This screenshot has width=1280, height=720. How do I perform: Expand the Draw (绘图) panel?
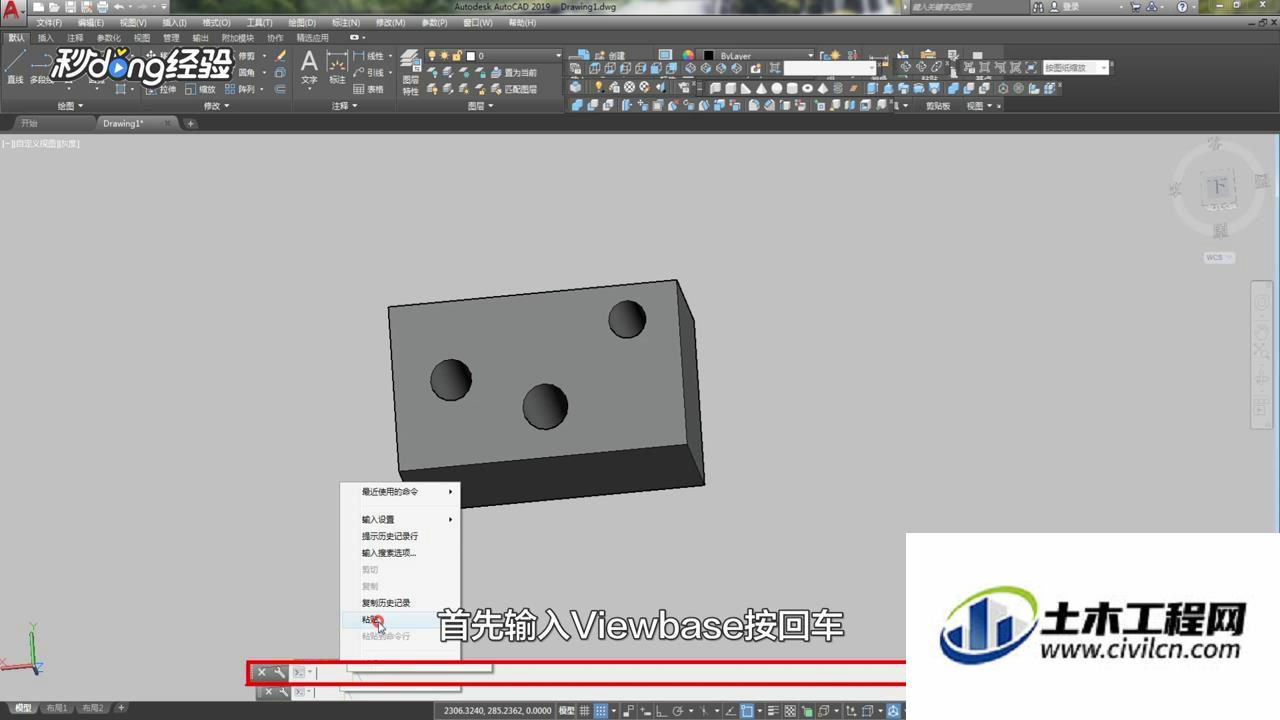70,105
